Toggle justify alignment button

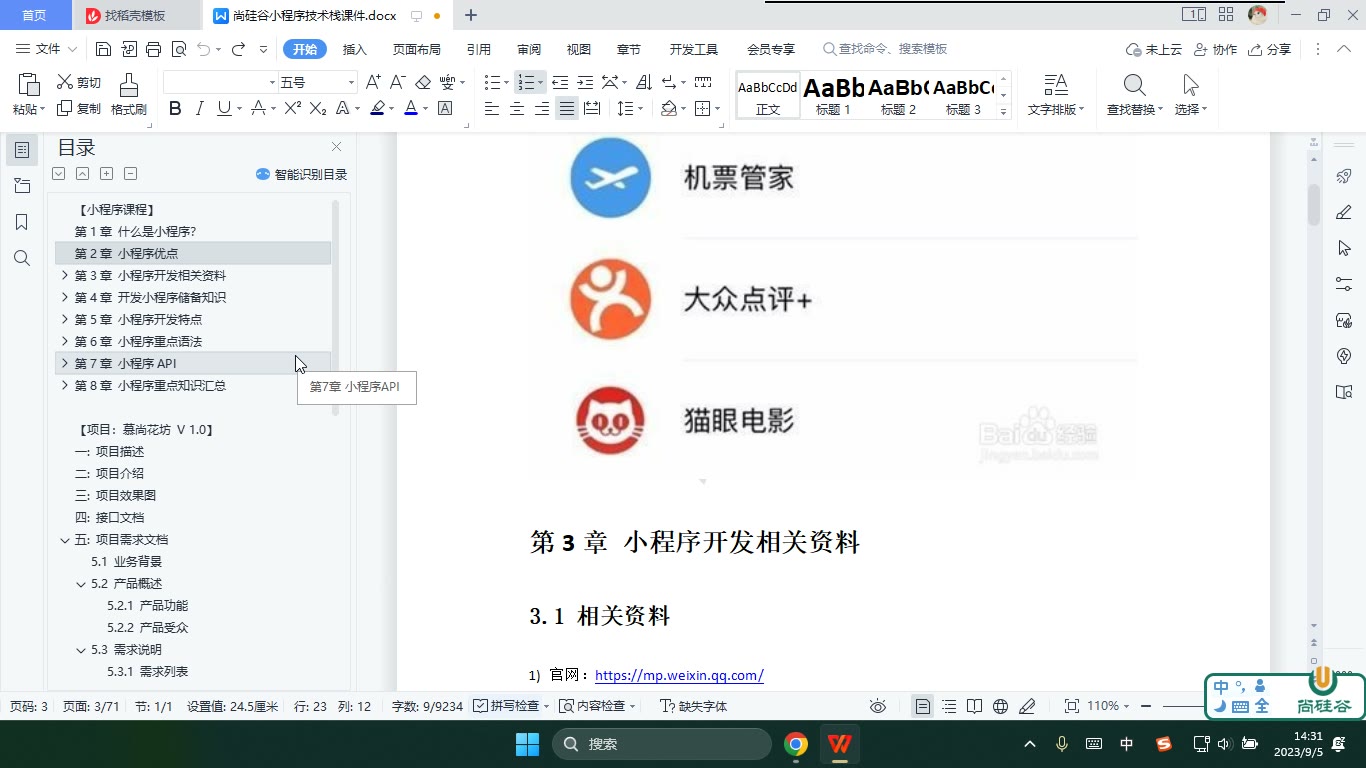[x=567, y=108]
